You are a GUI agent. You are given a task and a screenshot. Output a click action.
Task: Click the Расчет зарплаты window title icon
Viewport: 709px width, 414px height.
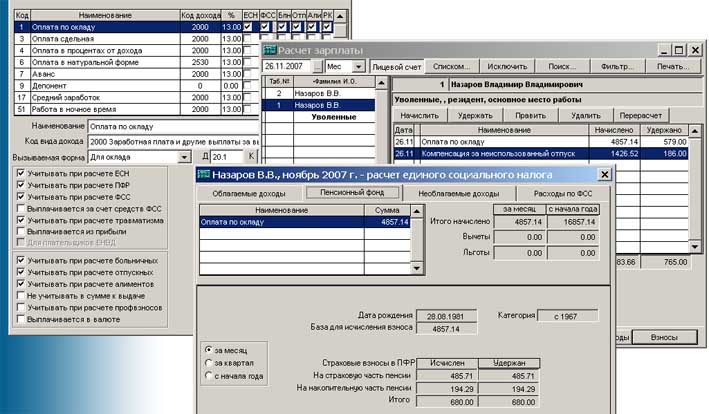[x=270, y=49]
